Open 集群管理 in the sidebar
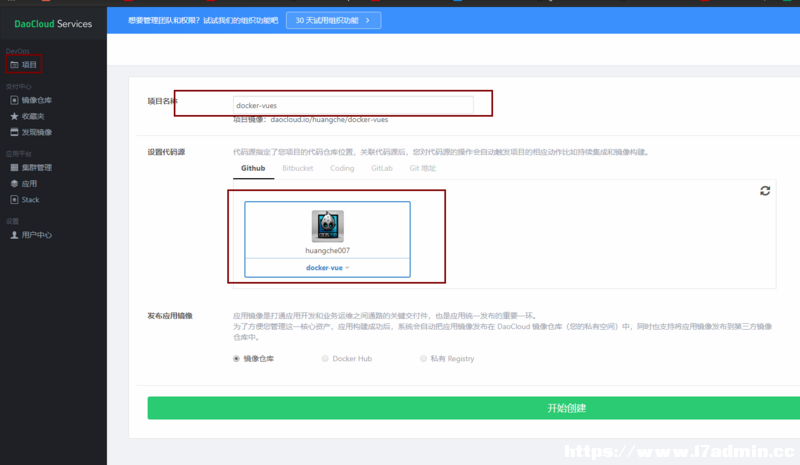Image resolution: width=800 pixels, height=465 pixels. [37, 167]
